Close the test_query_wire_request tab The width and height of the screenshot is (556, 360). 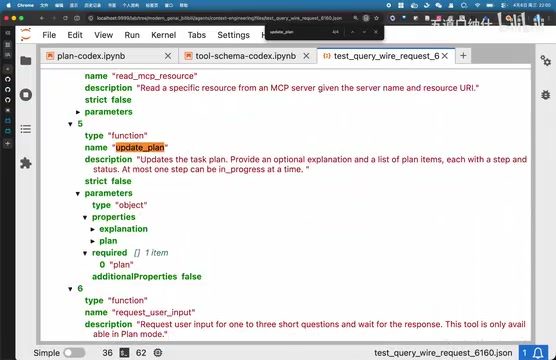click(x=445, y=56)
